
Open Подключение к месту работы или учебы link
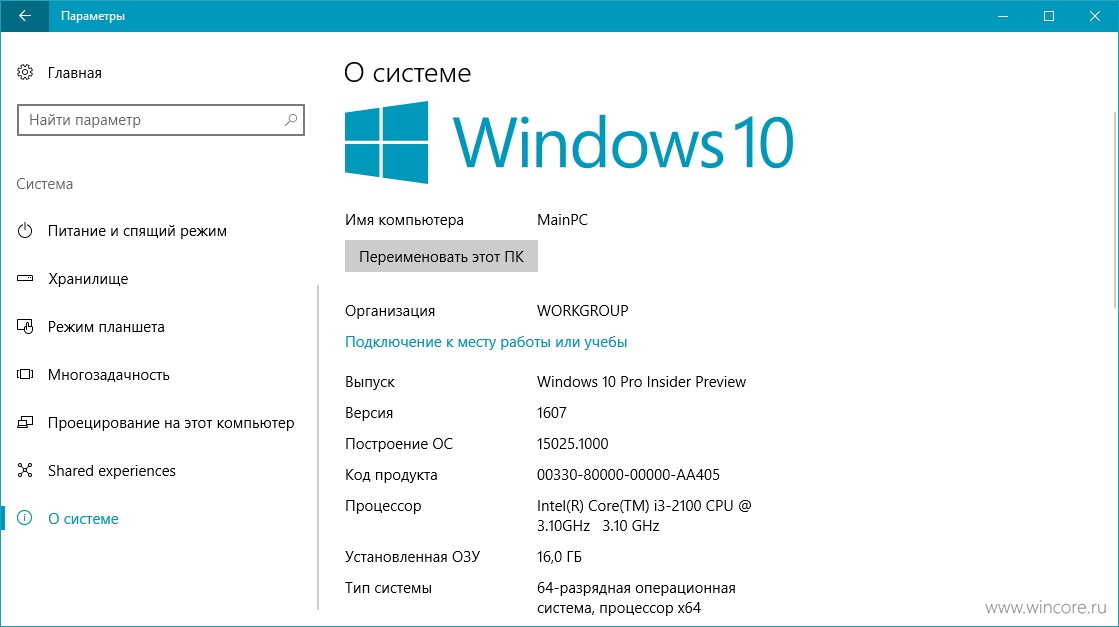pyautogui.click(x=486, y=342)
